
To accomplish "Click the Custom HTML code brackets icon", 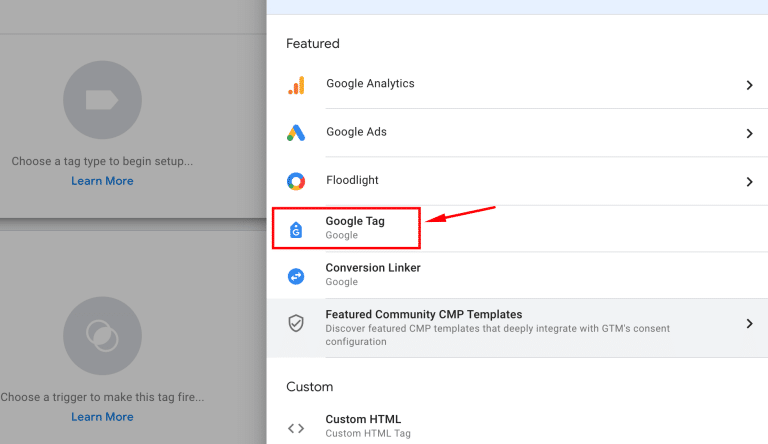I will tap(296, 428).
